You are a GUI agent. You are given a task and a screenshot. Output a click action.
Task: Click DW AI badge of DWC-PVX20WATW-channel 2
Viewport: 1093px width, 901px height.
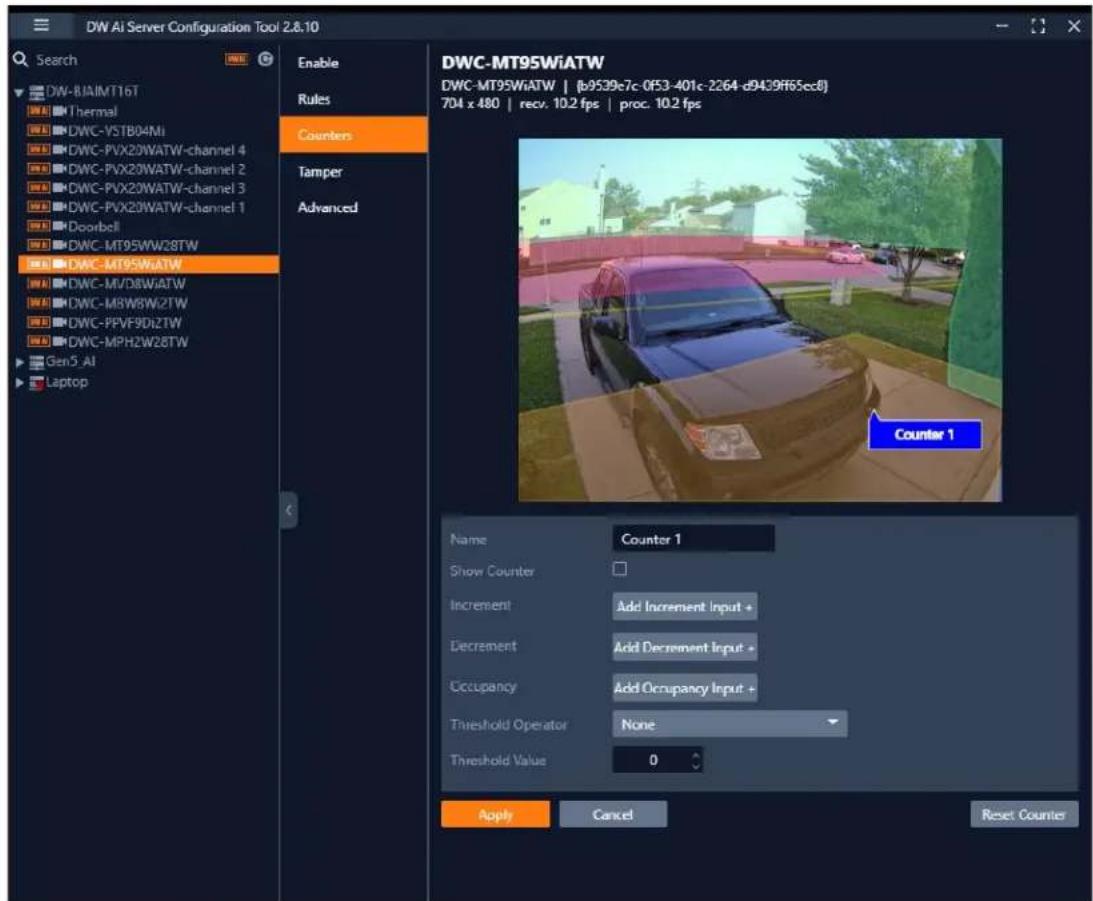pyautogui.click(x=38, y=169)
